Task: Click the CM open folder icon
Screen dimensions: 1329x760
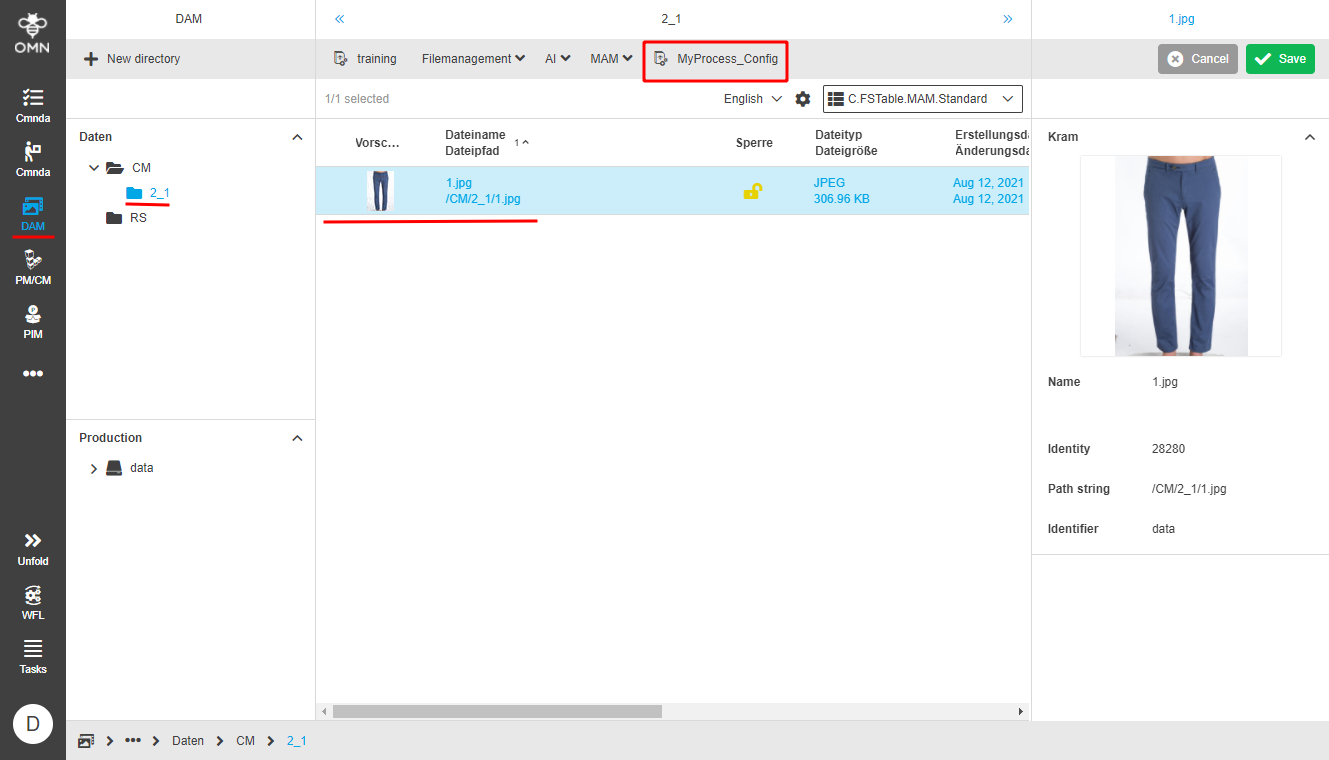Action: click(115, 168)
